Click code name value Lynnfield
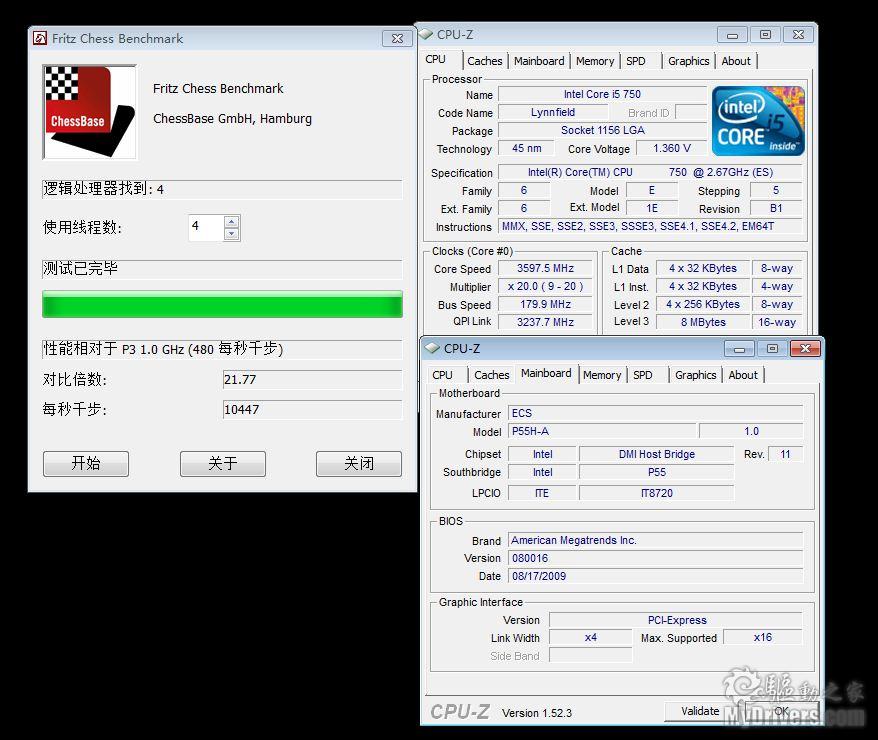 [553, 112]
